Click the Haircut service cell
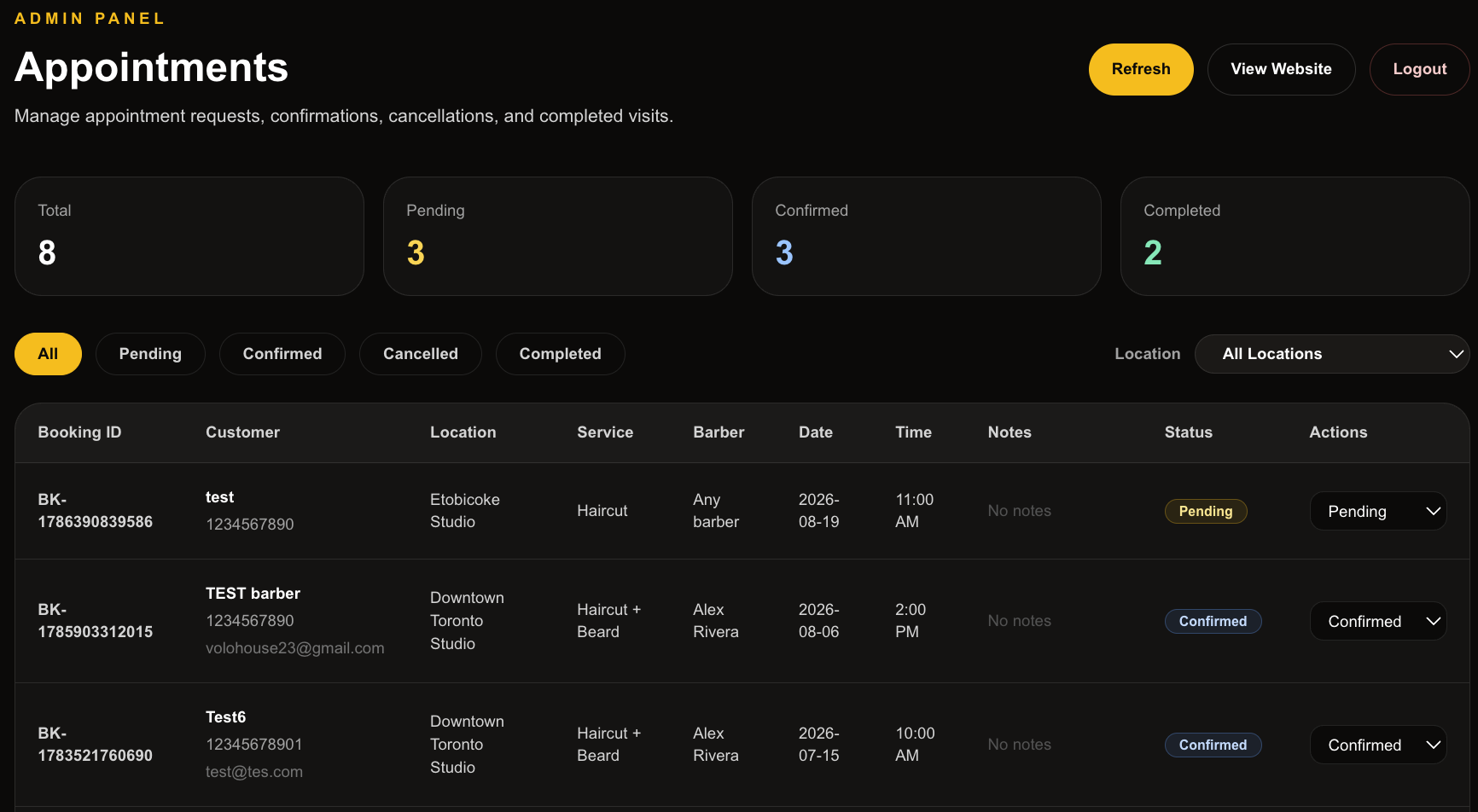The width and height of the screenshot is (1478, 812). [602, 511]
